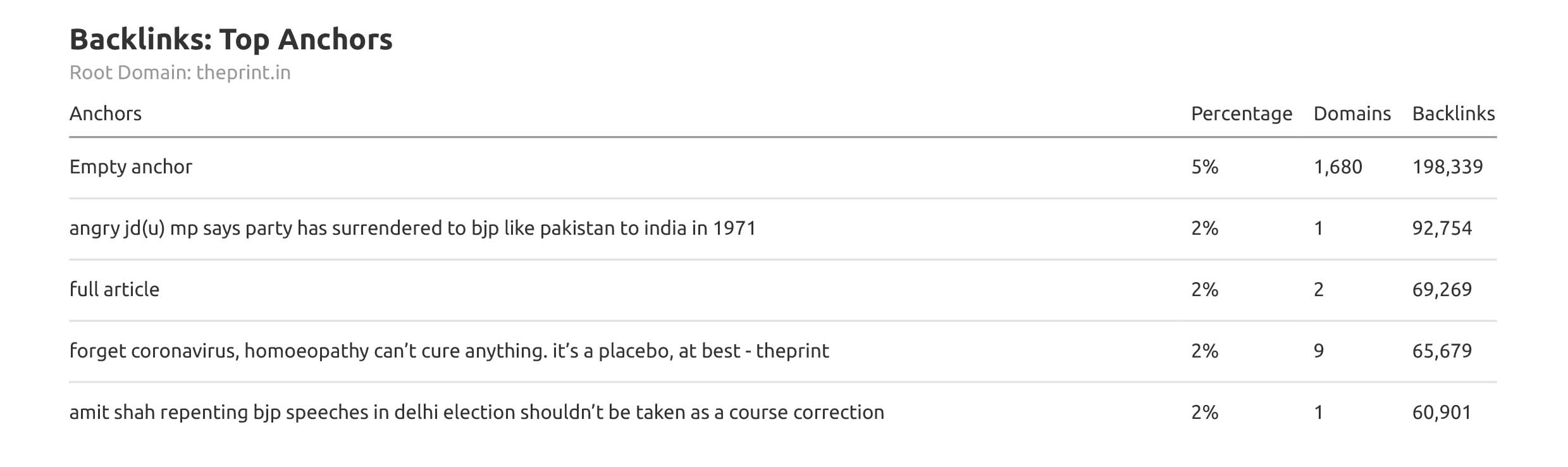Open the angry jd(u) mp anchor text
1568x467 pixels.
pos(412,228)
